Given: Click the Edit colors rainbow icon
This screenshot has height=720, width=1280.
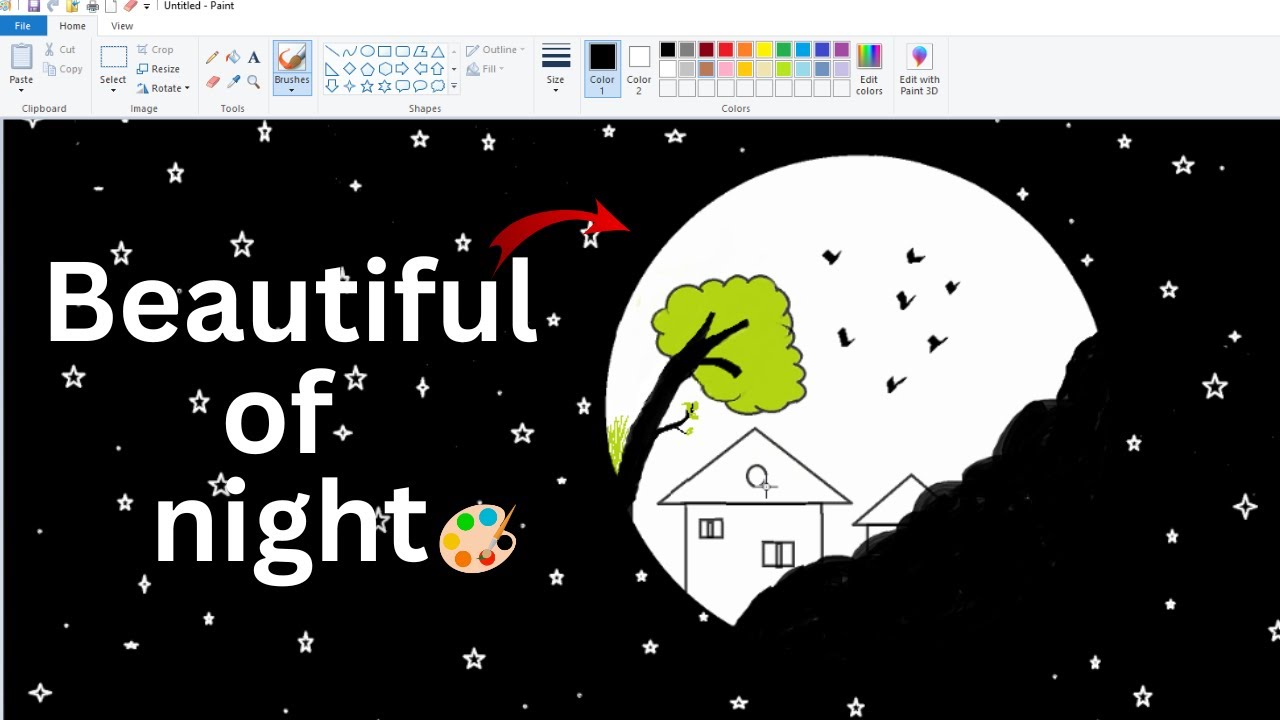Looking at the screenshot, I should coord(869,56).
